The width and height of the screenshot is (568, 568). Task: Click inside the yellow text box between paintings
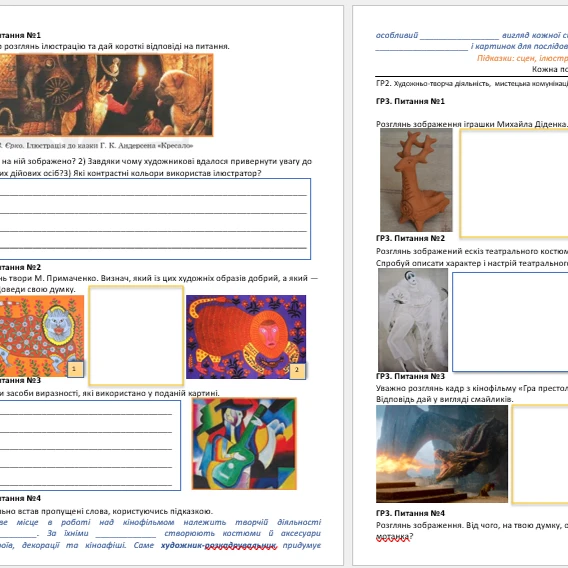coord(136,335)
